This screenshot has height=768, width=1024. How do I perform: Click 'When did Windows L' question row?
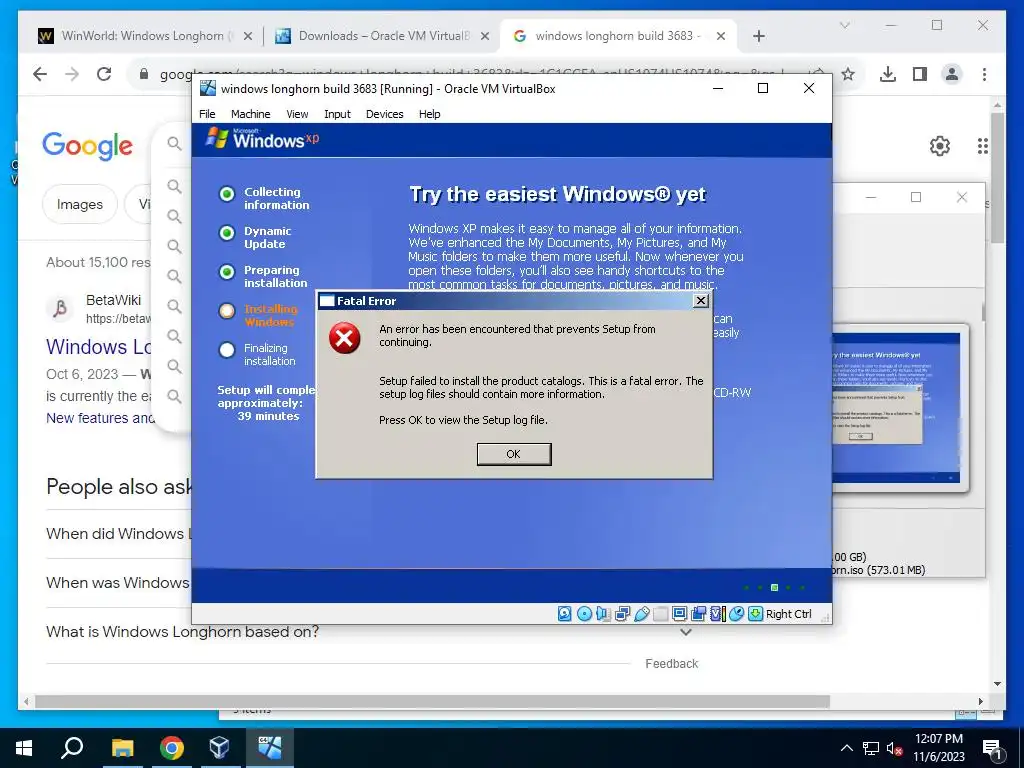click(x=118, y=534)
